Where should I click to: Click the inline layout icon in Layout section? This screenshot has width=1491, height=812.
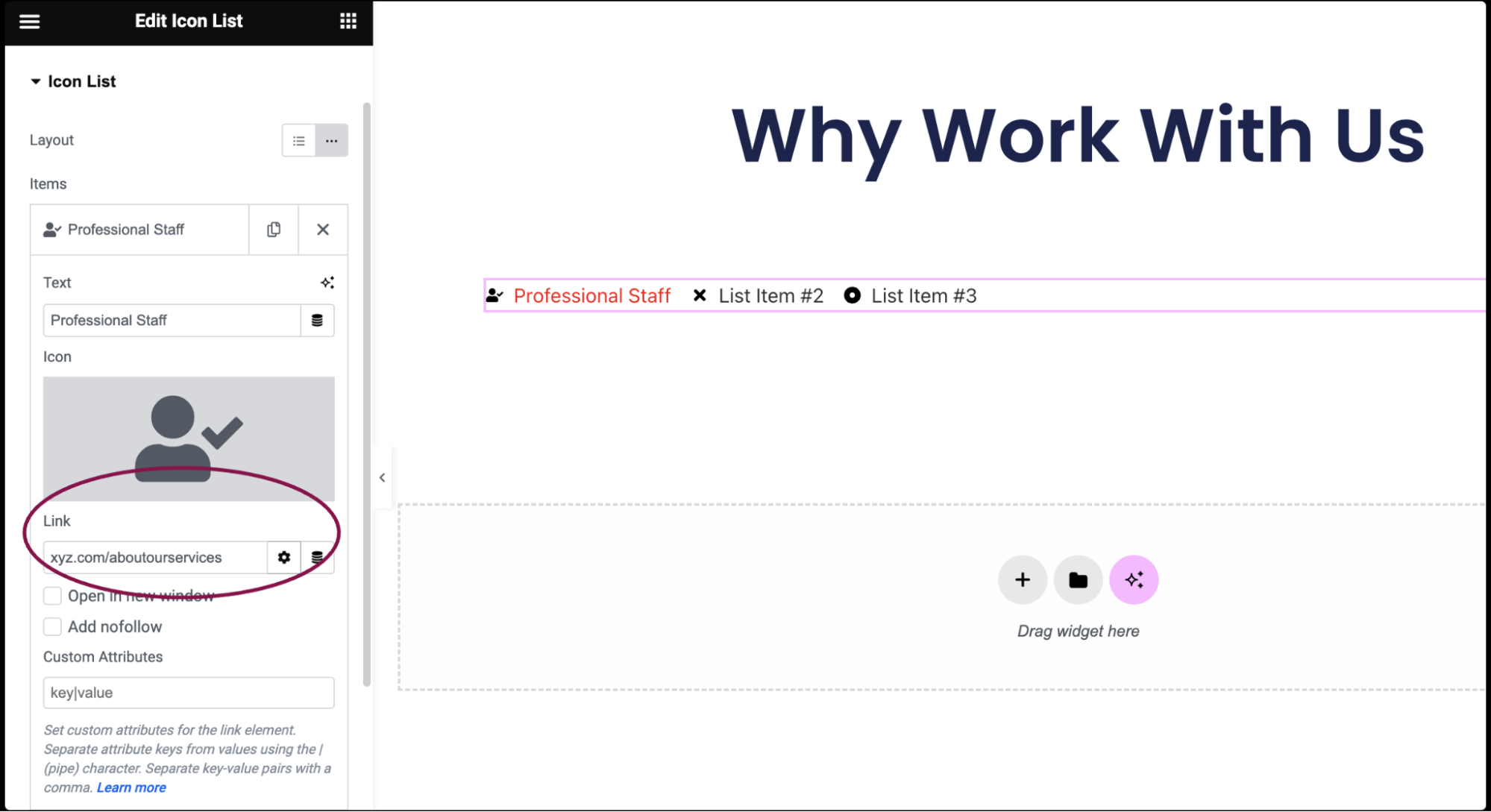click(x=330, y=140)
